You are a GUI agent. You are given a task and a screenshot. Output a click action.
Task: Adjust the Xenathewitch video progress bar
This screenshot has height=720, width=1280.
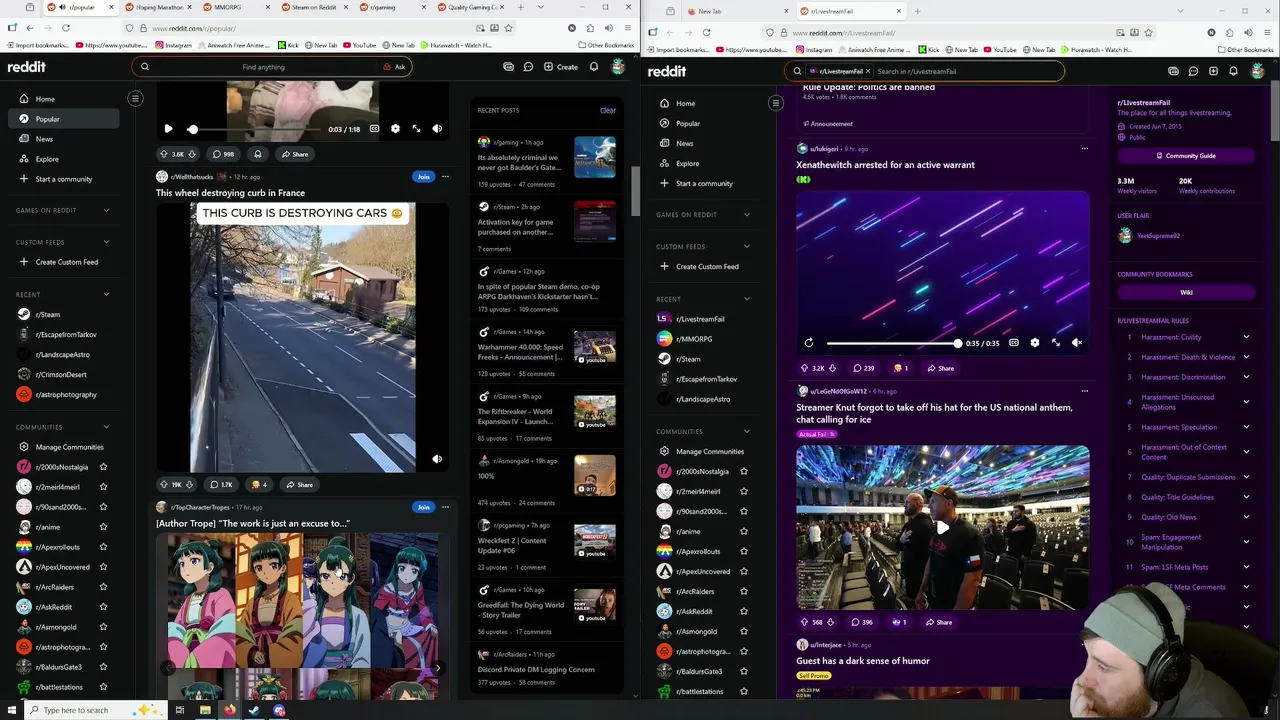click(892, 343)
